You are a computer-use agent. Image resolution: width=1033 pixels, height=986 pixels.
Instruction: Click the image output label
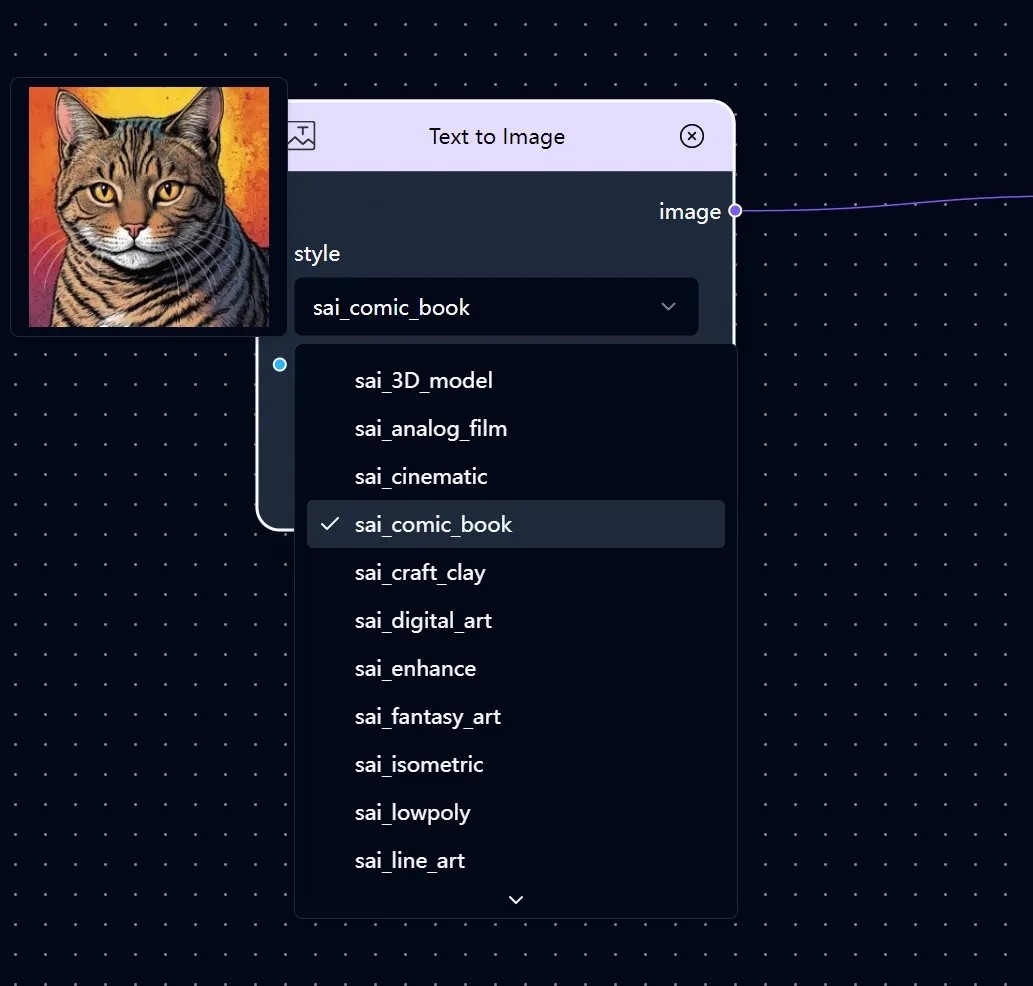click(x=690, y=211)
